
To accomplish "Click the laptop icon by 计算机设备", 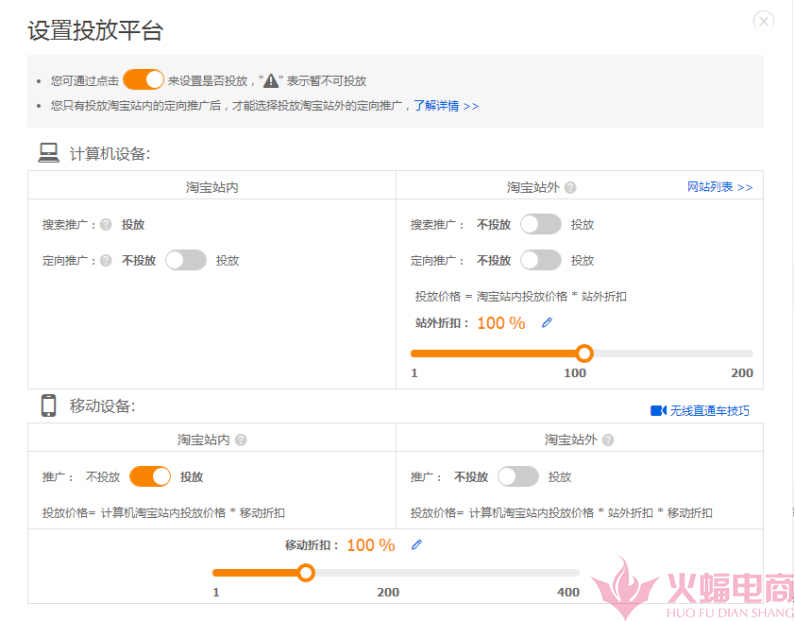I will point(49,153).
